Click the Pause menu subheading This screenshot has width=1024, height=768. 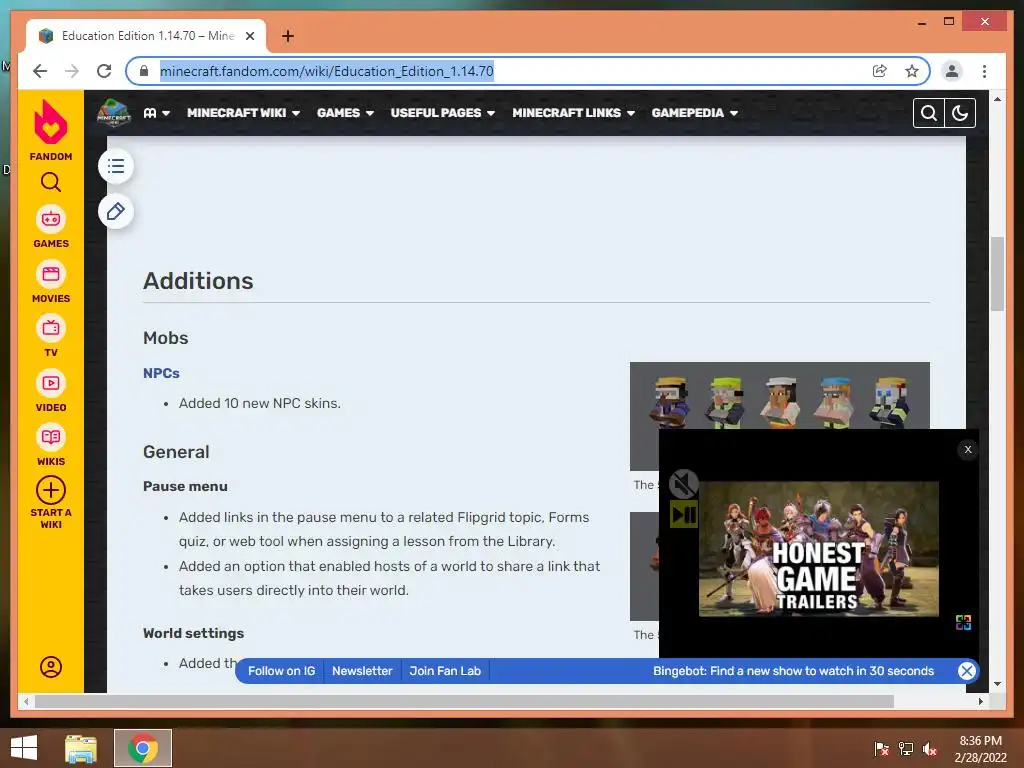pos(185,486)
